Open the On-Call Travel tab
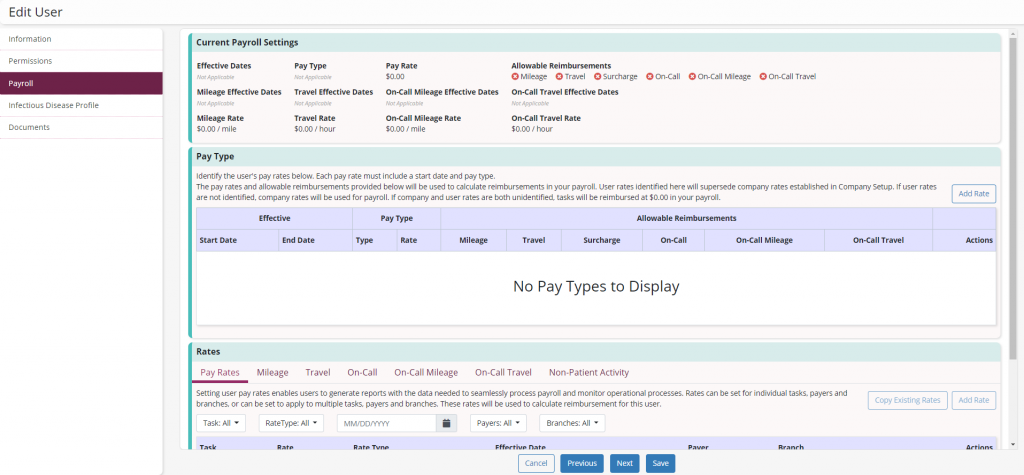The image size is (1024, 475). pos(504,372)
